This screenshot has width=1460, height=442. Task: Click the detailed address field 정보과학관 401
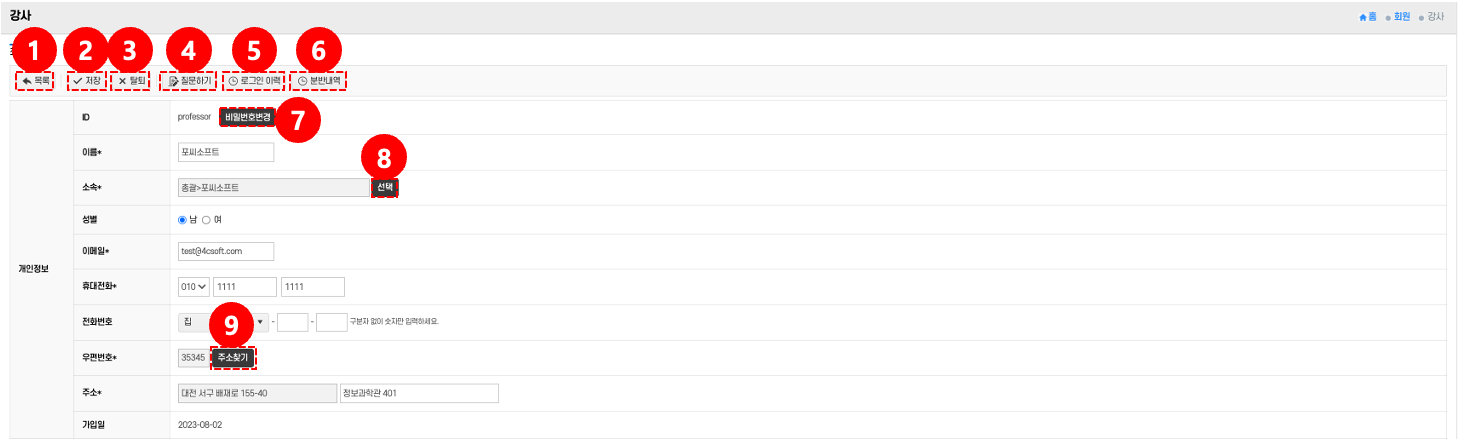(418, 393)
